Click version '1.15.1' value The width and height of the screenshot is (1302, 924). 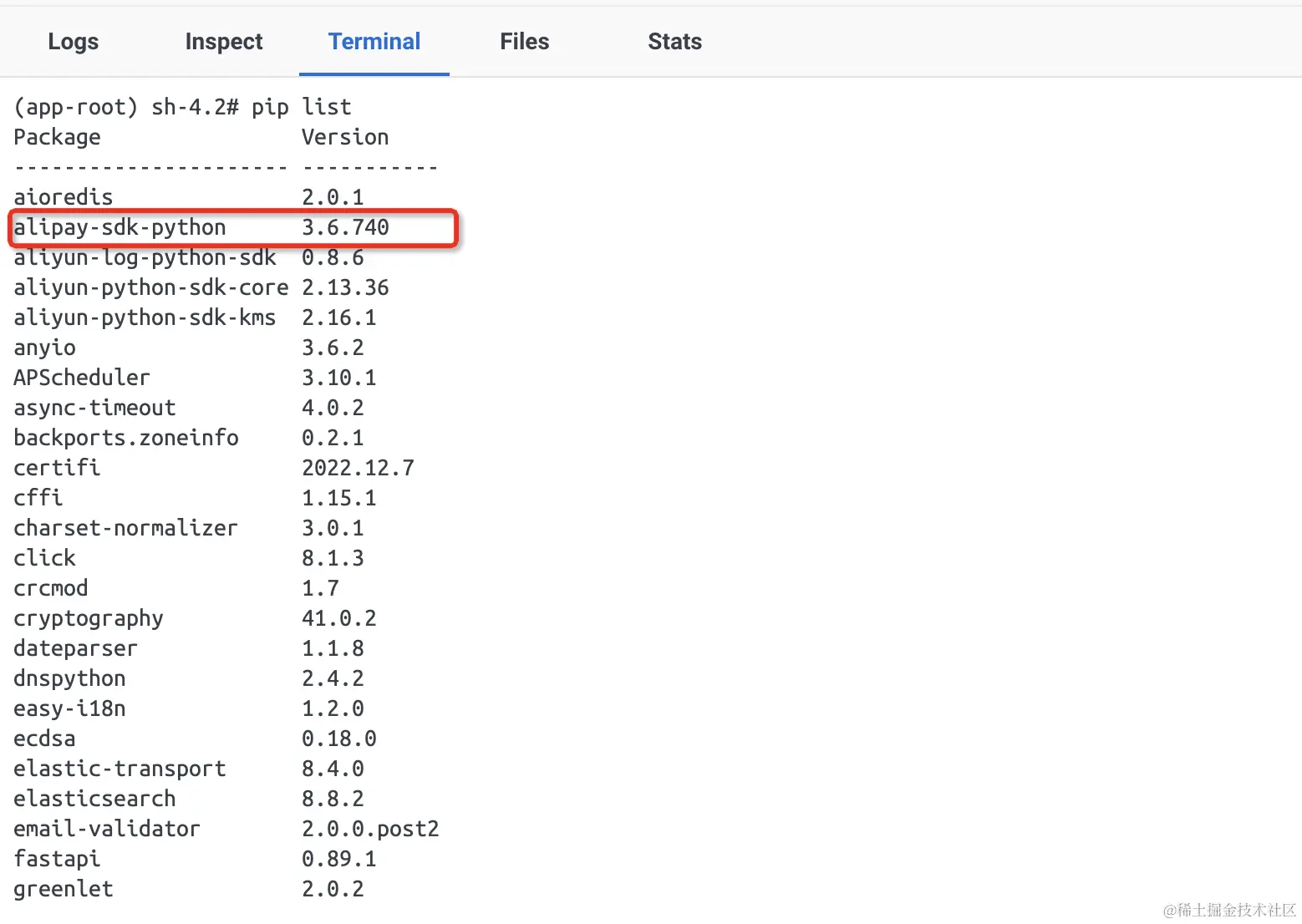(x=339, y=498)
